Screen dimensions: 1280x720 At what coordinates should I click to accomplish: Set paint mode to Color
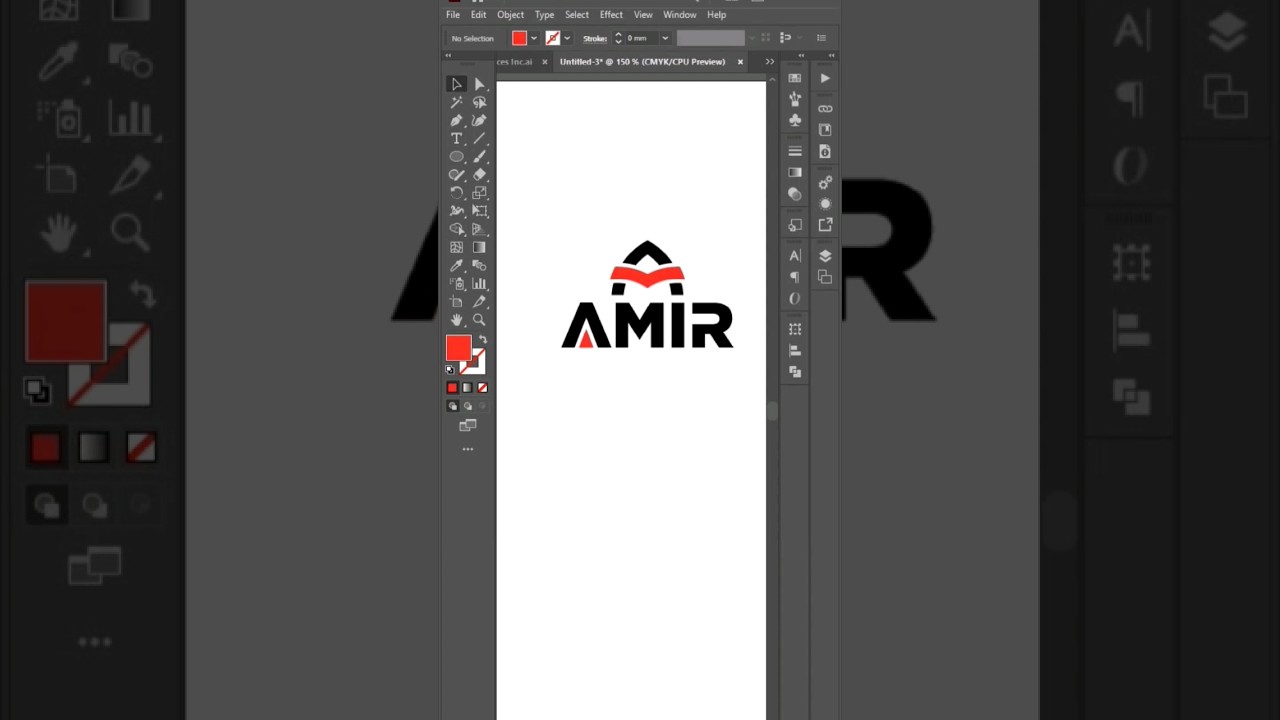(452, 388)
